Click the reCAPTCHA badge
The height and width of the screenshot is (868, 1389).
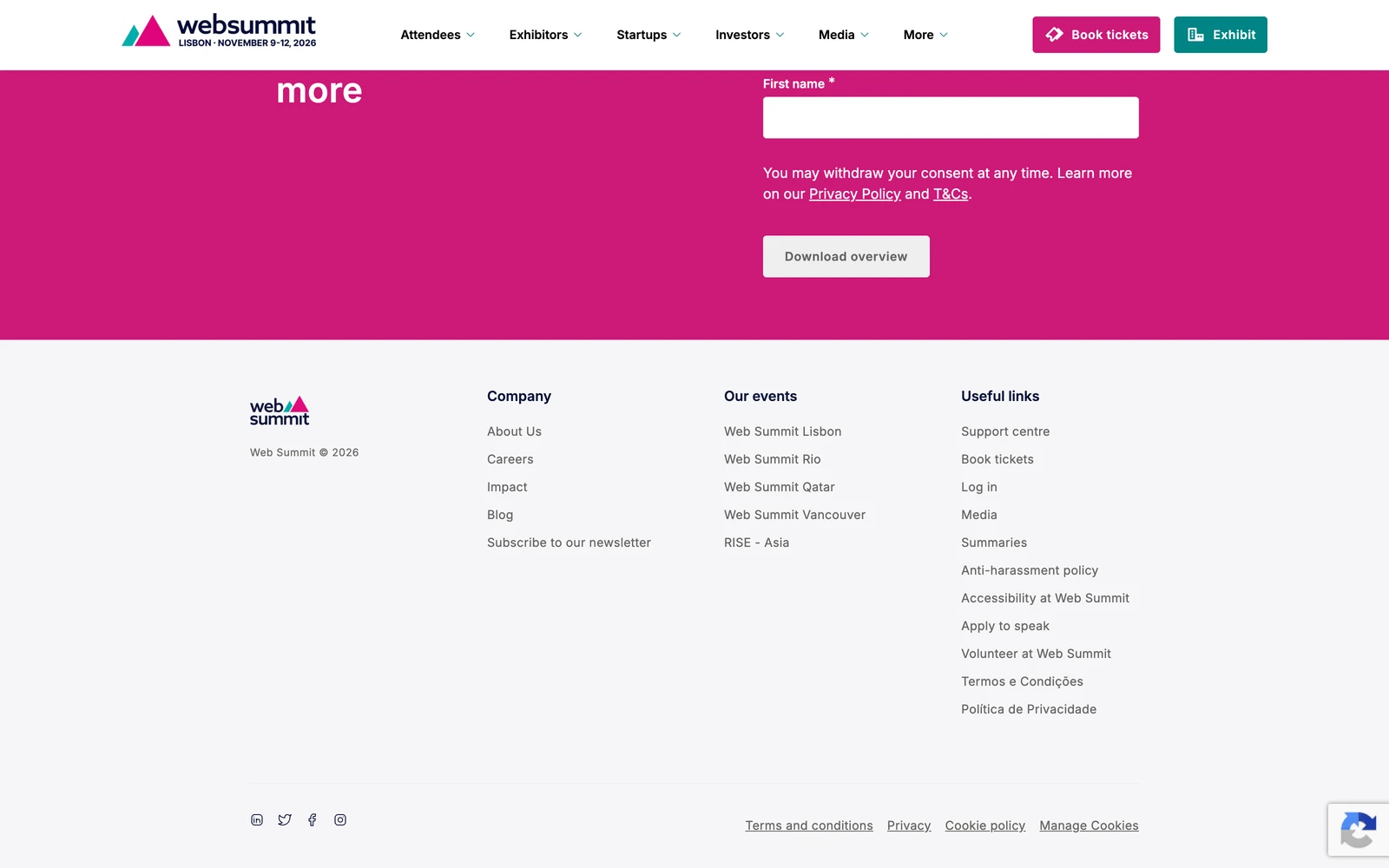click(1359, 830)
